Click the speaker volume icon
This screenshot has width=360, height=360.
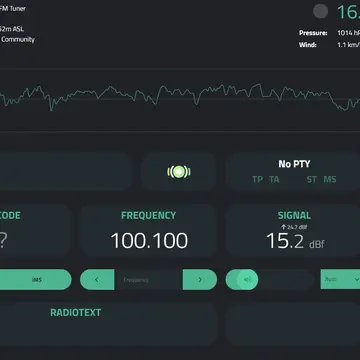click(x=247, y=280)
